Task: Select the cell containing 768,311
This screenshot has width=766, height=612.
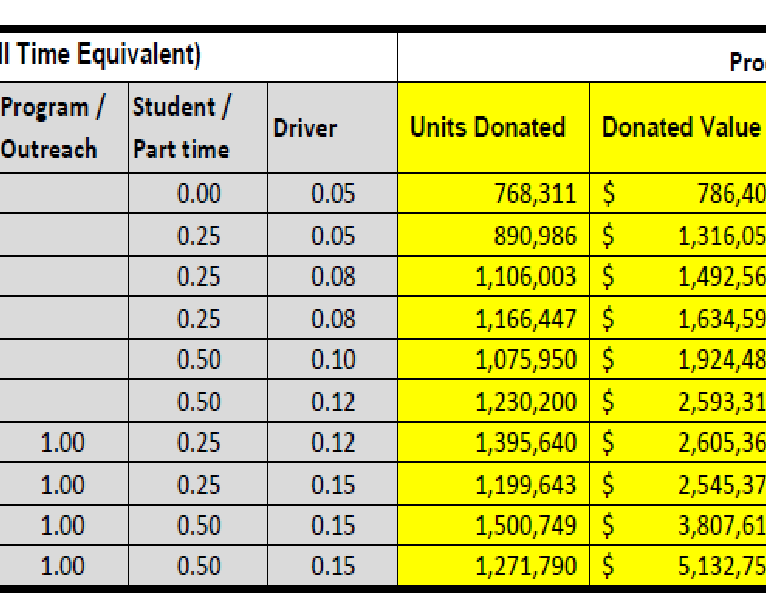Action: 493,193
